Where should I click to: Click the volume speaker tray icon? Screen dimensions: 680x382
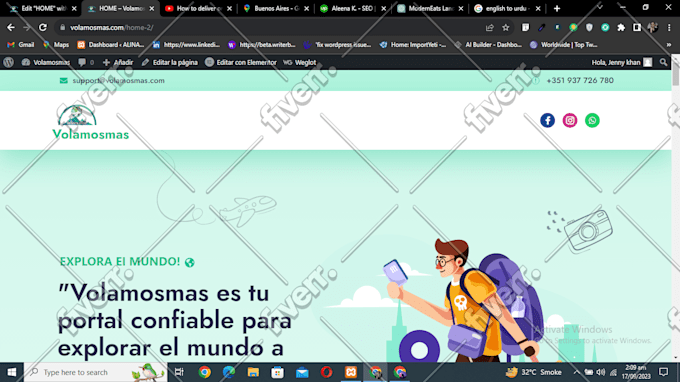601,372
